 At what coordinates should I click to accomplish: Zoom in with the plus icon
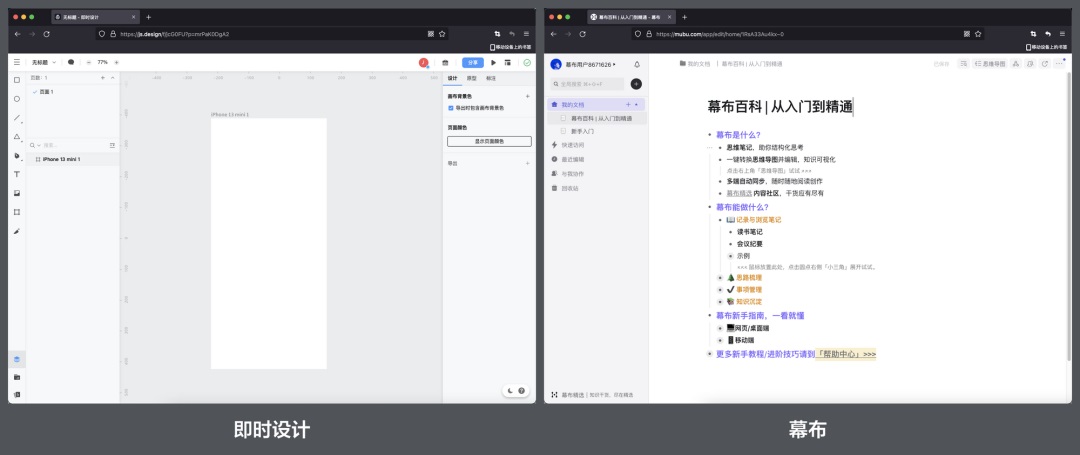pos(116,62)
